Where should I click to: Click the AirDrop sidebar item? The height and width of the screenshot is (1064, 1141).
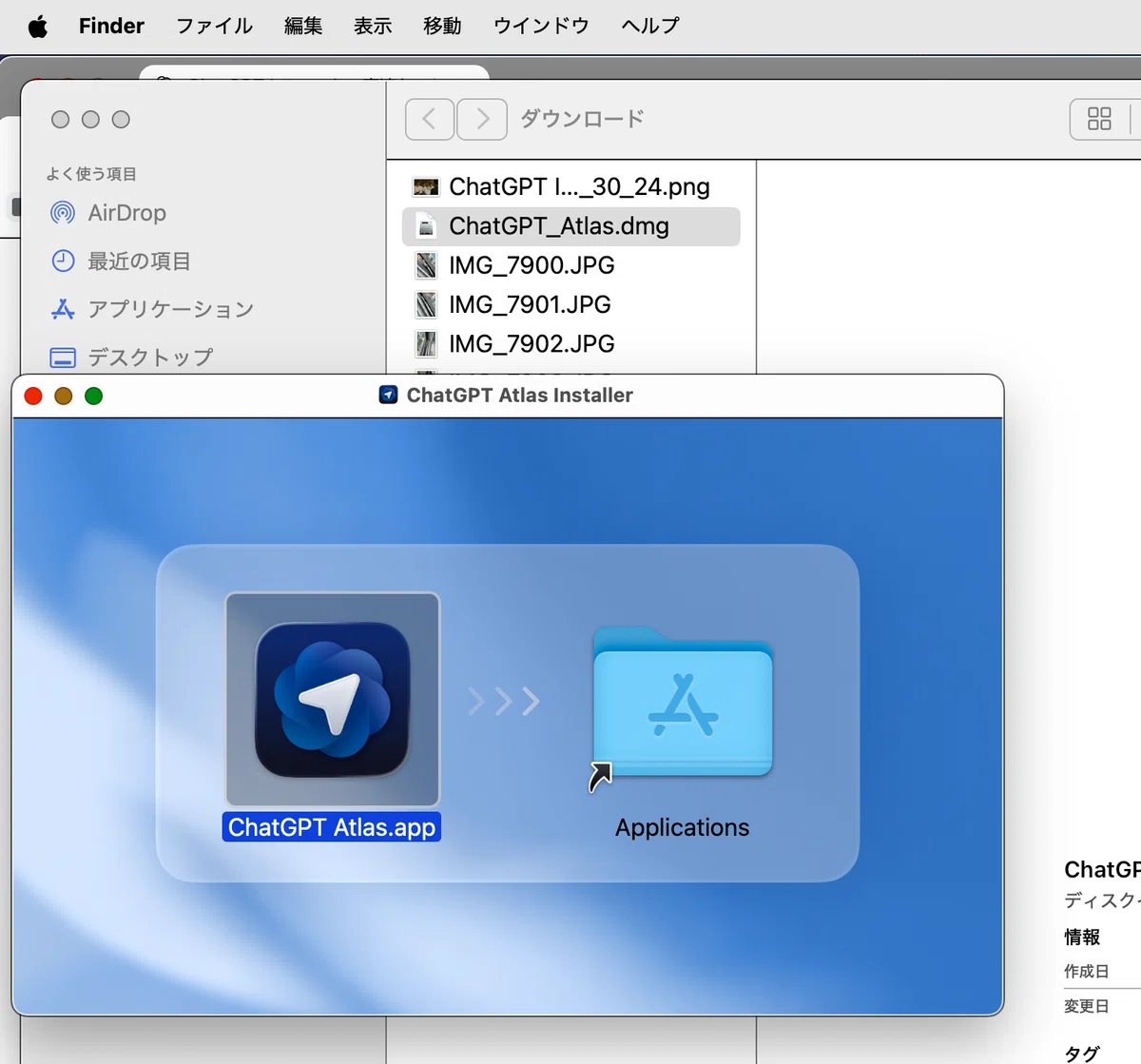click(x=108, y=213)
